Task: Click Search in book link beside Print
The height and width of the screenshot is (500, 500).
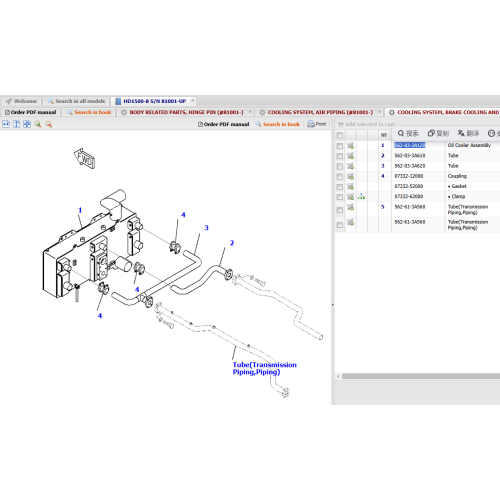Action: click(278, 124)
